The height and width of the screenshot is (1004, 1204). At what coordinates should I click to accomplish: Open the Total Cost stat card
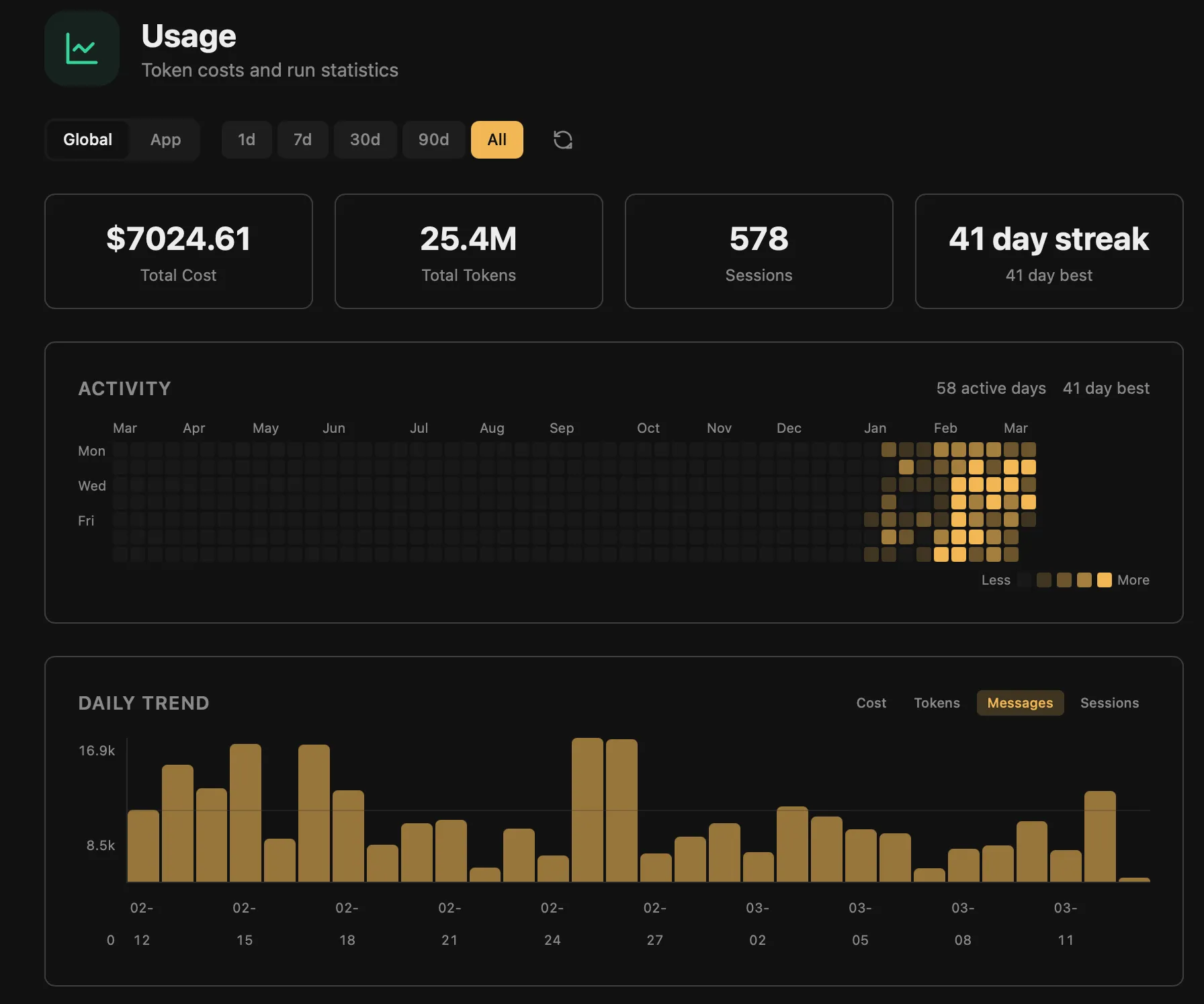click(178, 251)
